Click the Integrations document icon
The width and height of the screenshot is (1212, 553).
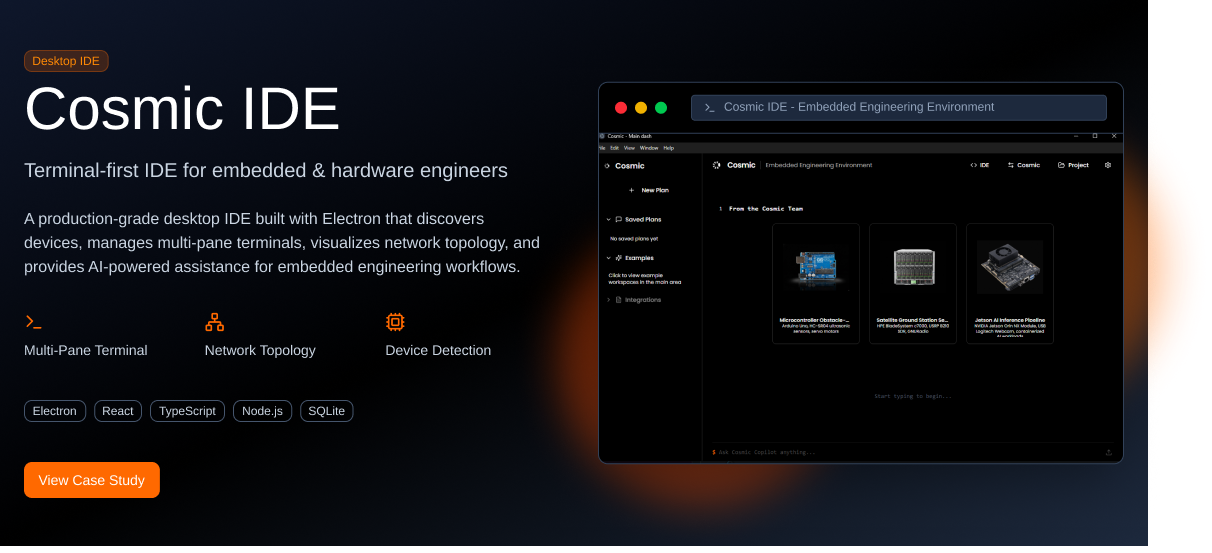618,300
